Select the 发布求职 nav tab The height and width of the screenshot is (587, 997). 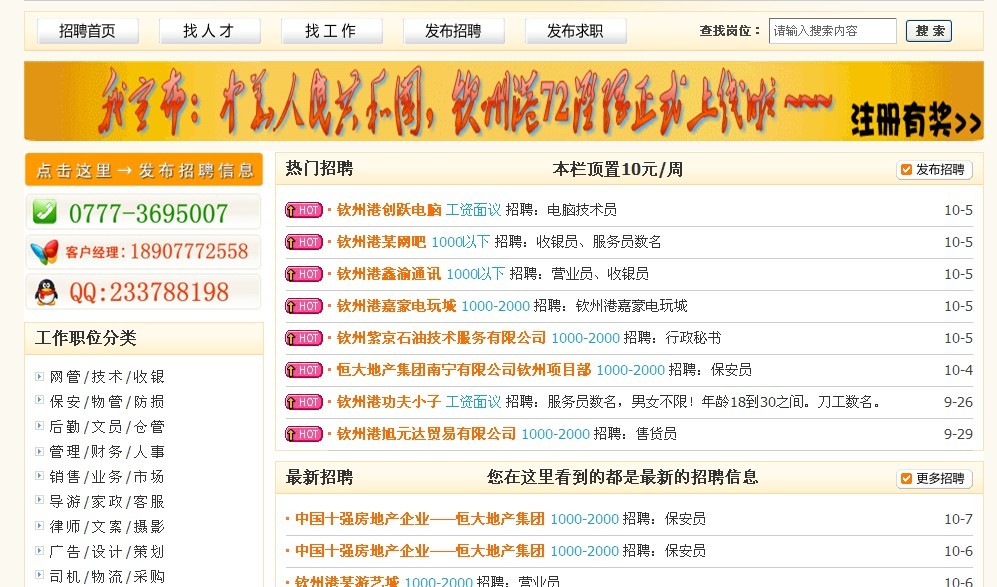tap(576, 31)
